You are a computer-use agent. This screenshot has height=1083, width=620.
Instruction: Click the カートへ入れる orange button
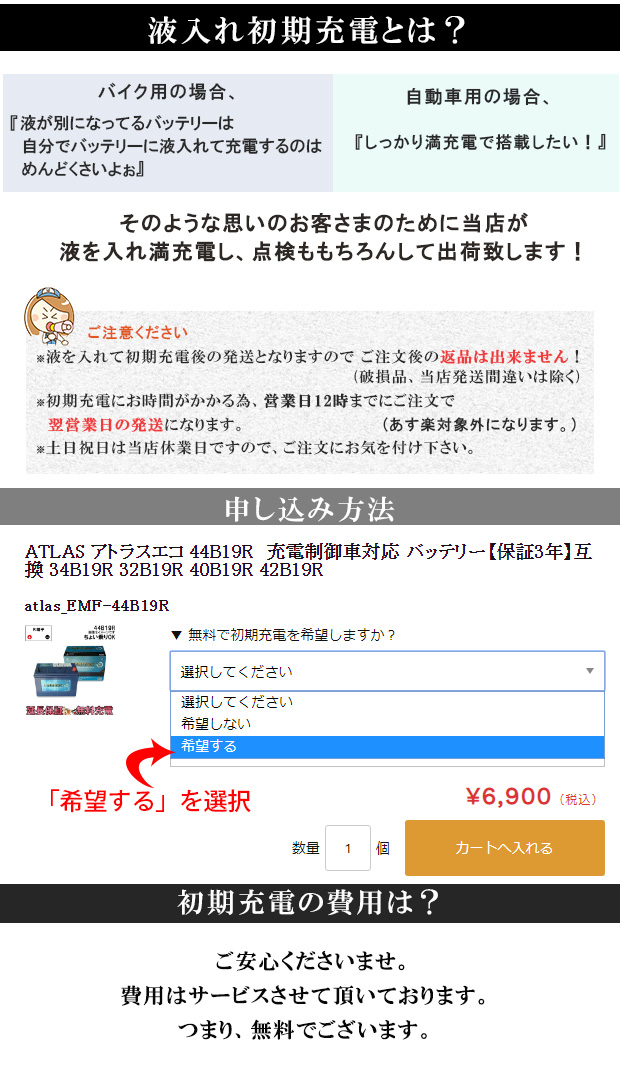[505, 847]
